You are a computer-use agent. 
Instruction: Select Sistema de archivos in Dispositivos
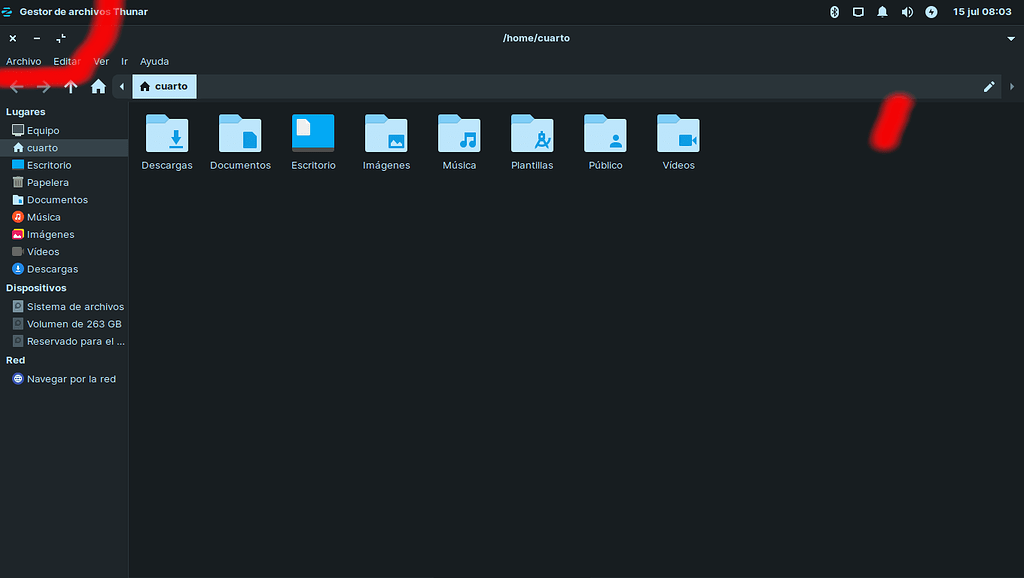click(x=67, y=306)
